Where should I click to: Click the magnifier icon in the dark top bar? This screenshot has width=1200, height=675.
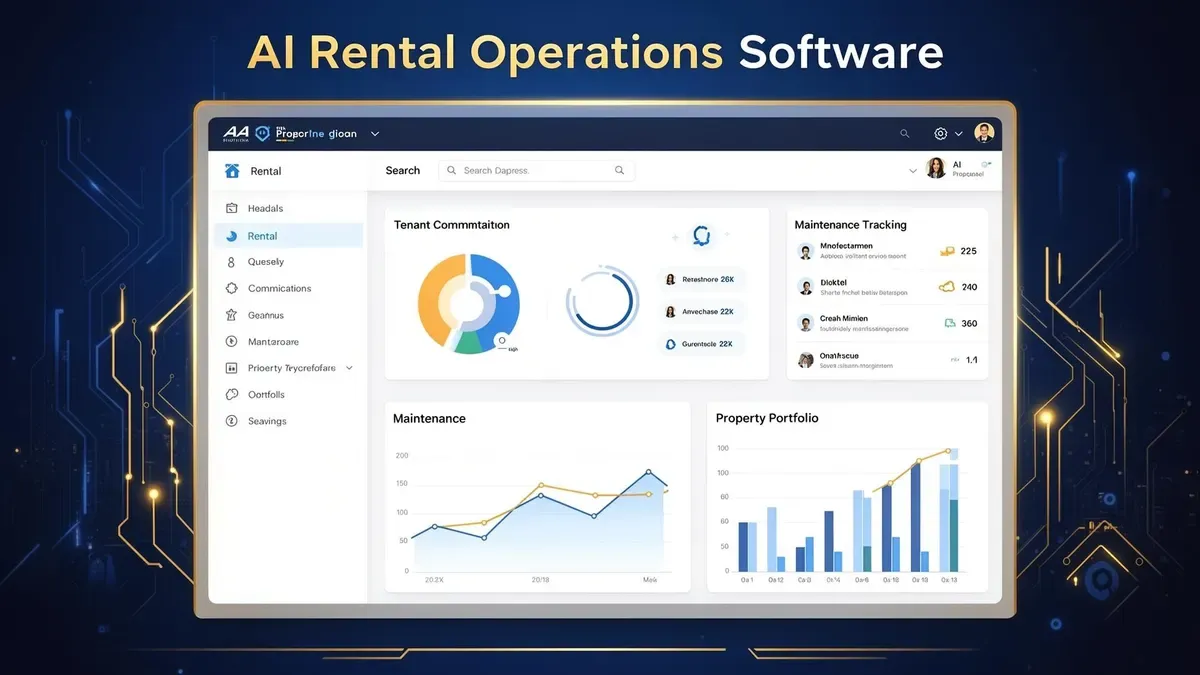[905, 133]
